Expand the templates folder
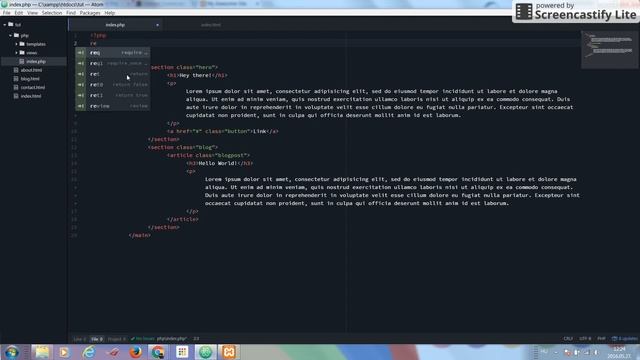This screenshot has width=640, height=360. pos(16,44)
